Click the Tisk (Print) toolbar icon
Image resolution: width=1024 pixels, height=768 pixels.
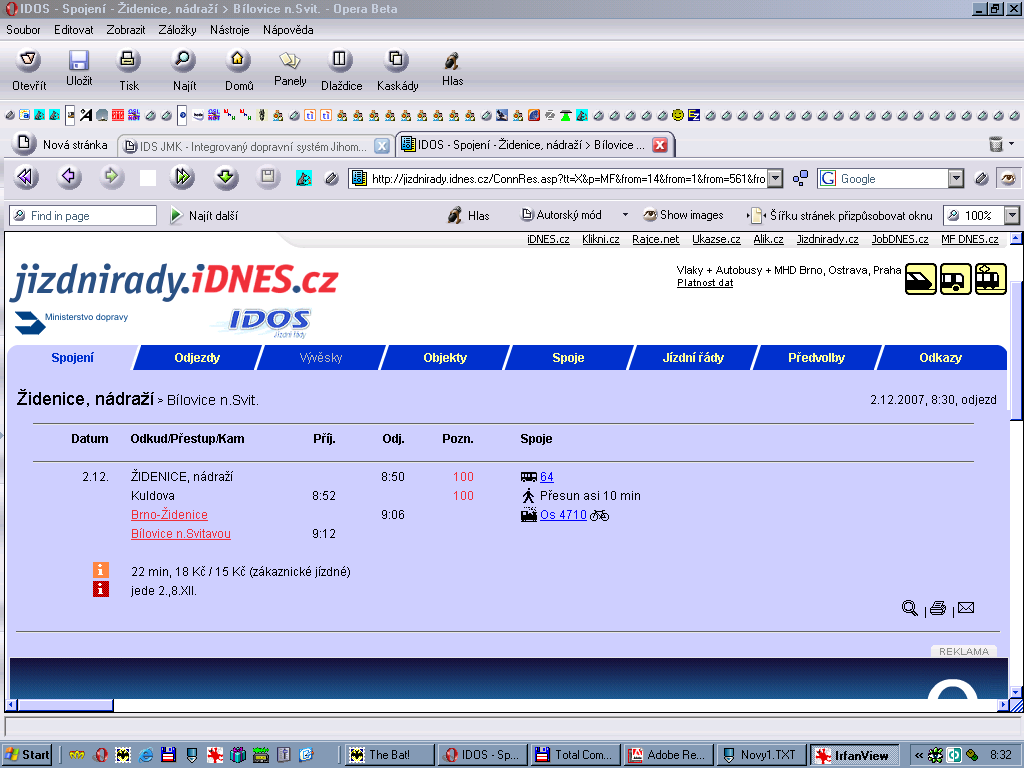coord(128,60)
